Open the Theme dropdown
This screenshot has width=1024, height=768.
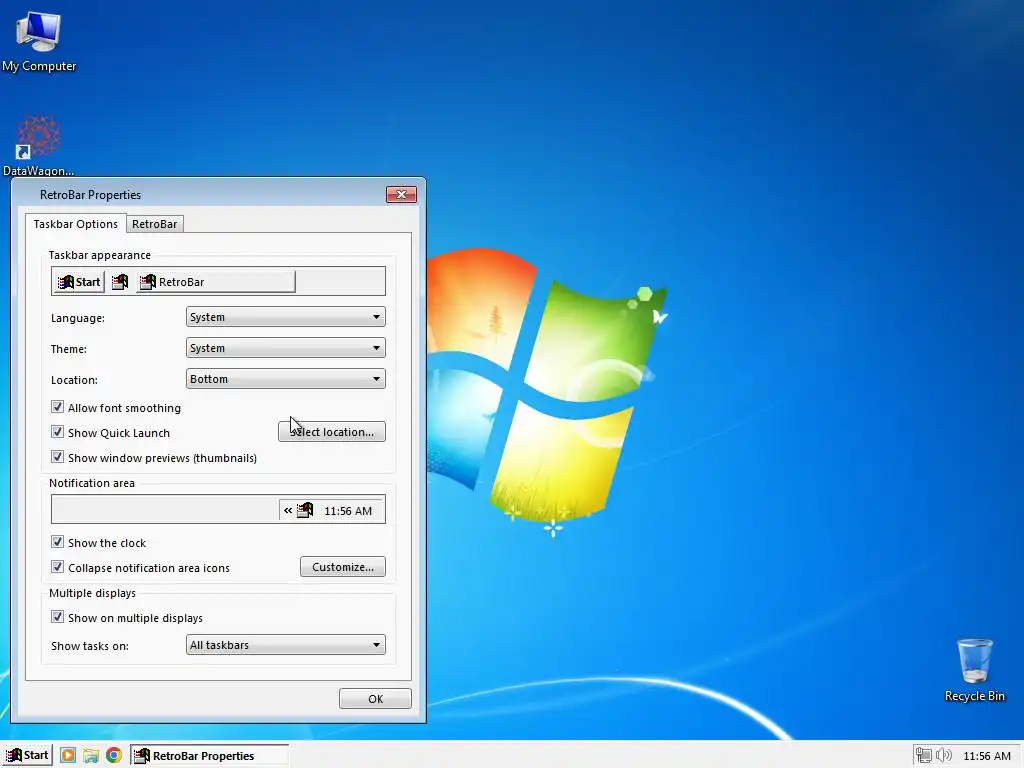[285, 348]
